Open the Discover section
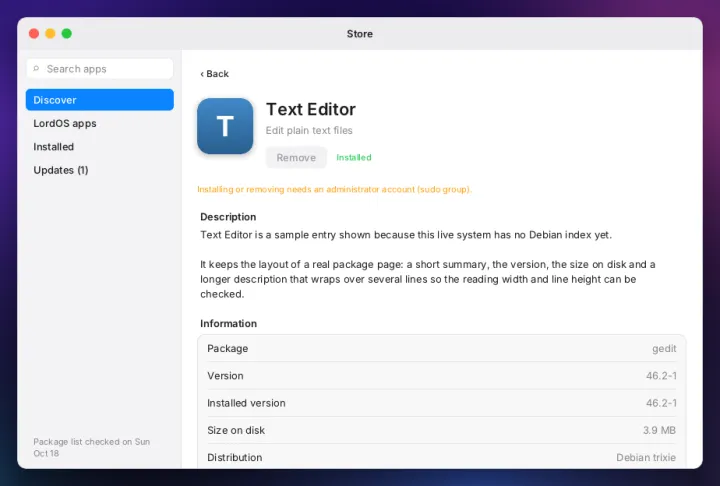 point(100,100)
